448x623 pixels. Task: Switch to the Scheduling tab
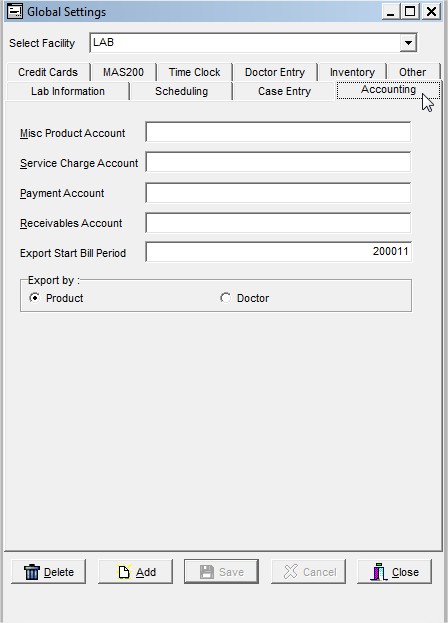[x=182, y=91]
